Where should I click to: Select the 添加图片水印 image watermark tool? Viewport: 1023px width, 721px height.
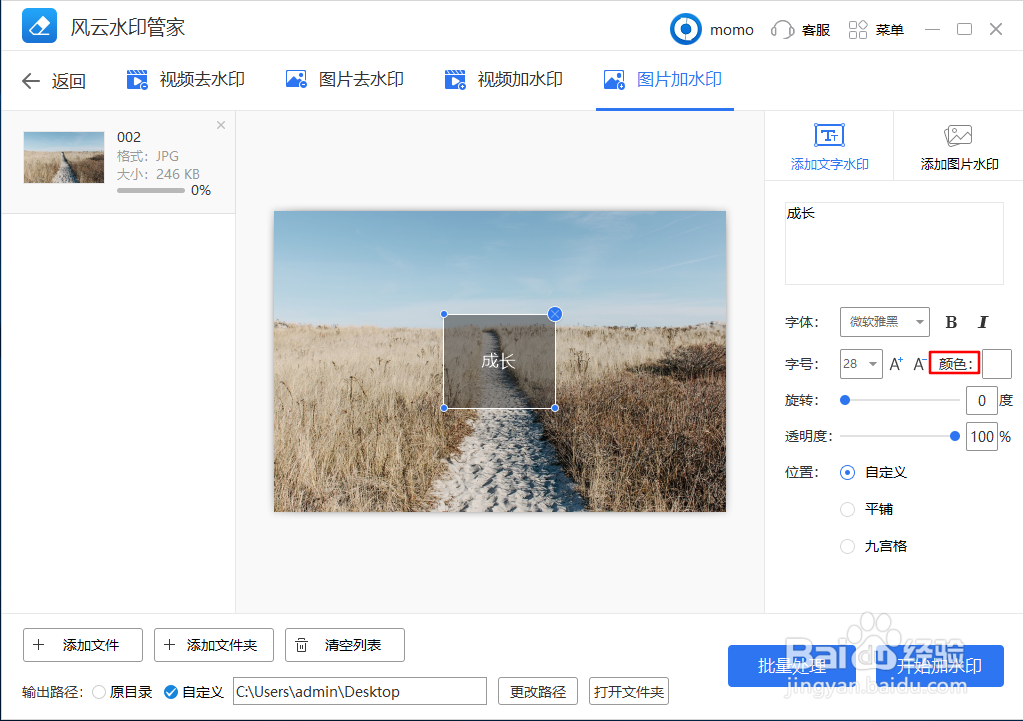coord(957,146)
